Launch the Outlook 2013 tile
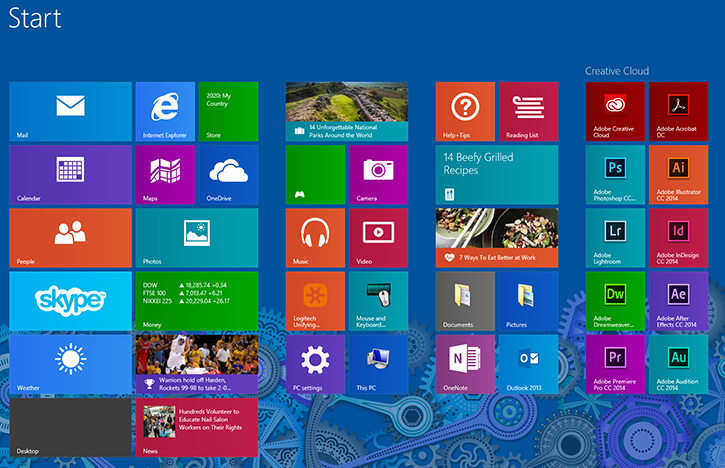 coord(528,364)
